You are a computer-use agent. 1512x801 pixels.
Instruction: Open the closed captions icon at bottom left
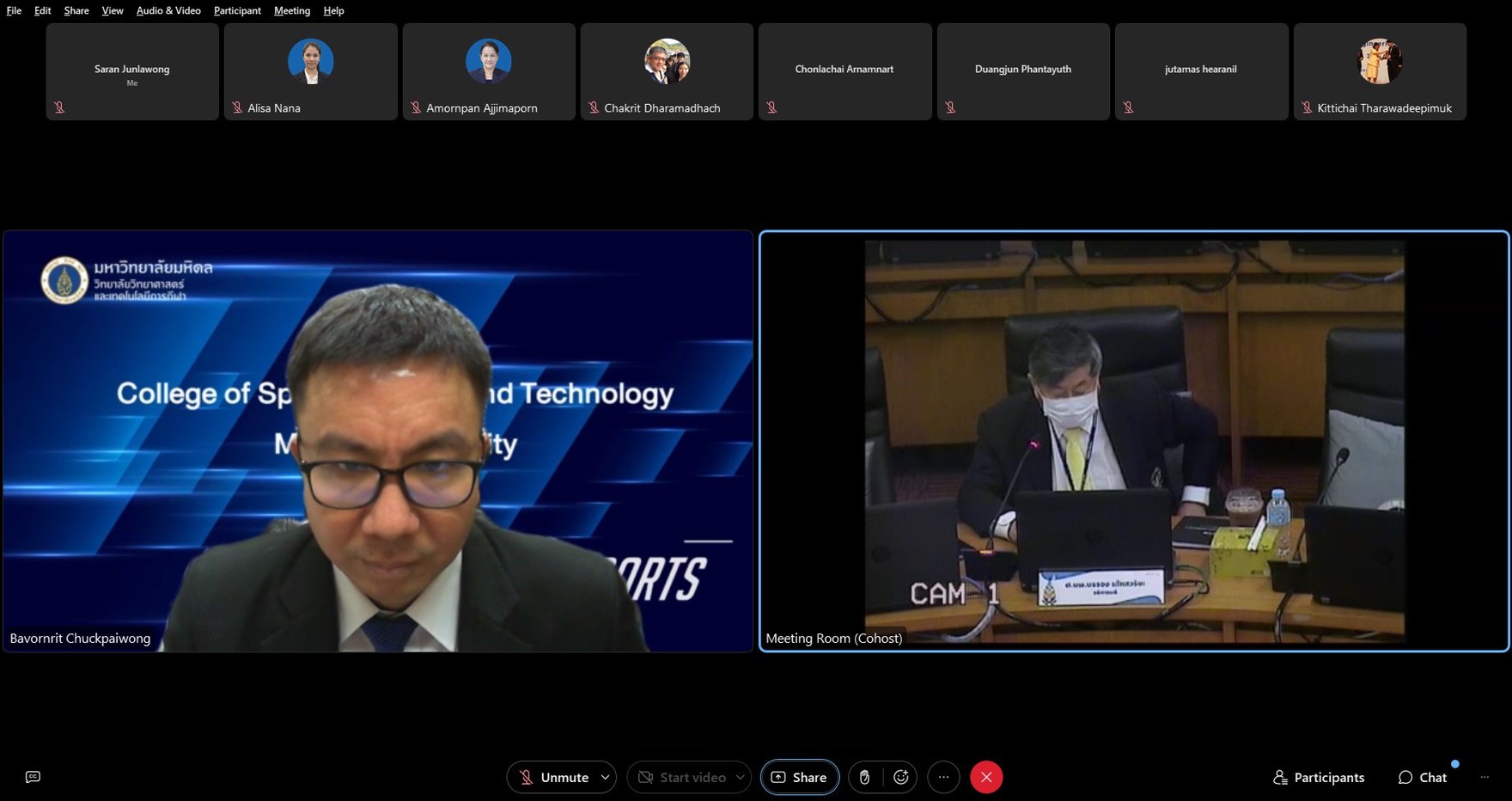point(33,777)
